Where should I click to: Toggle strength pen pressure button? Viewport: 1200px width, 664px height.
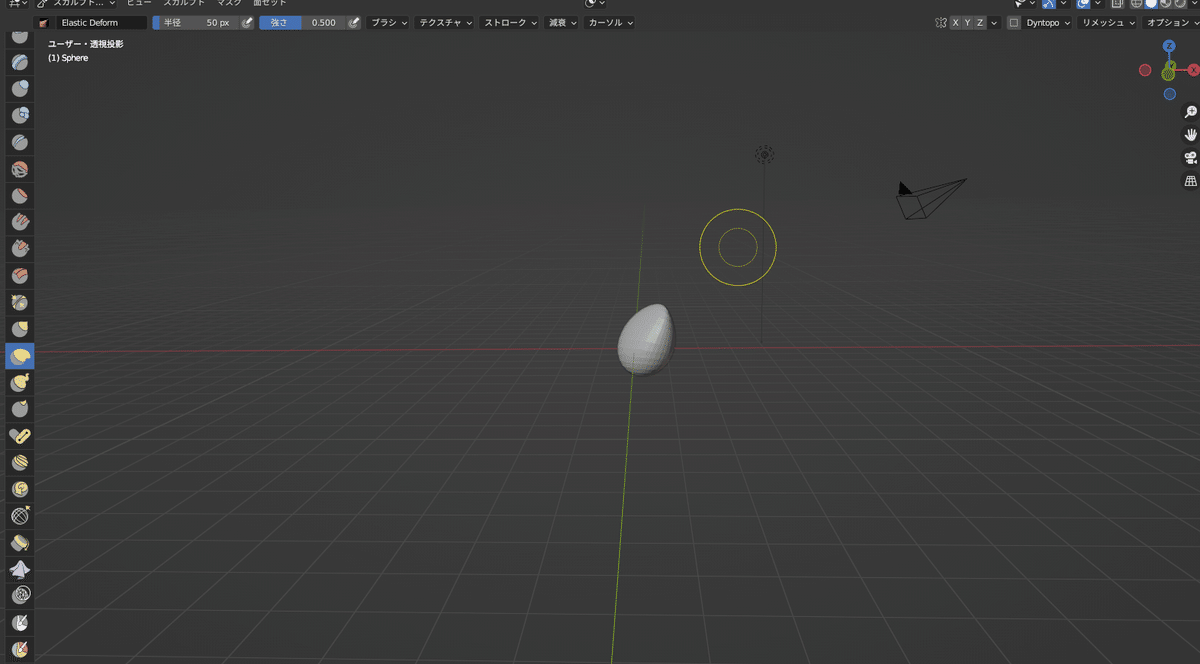pyautogui.click(x=354, y=22)
